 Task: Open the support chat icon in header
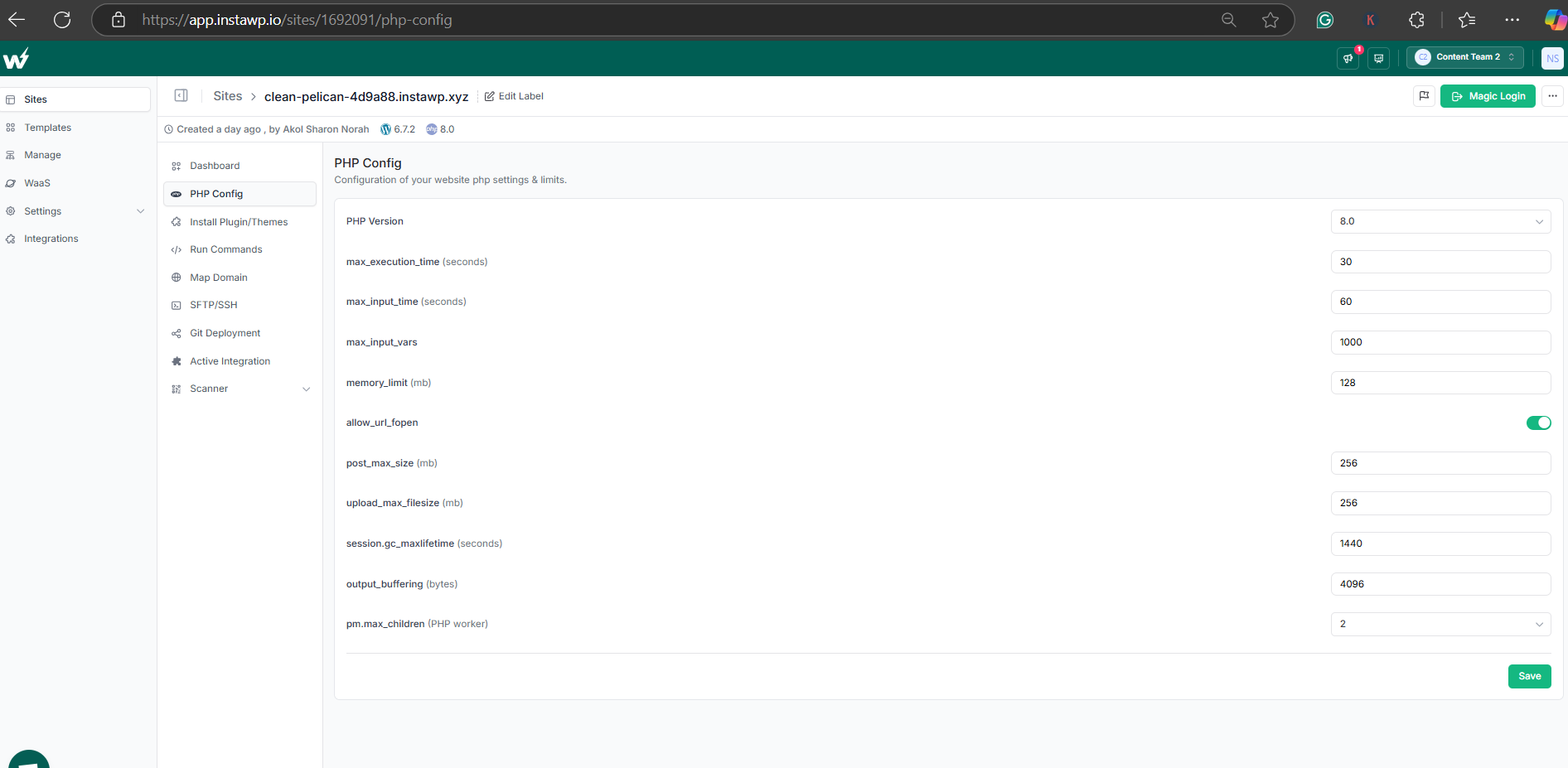pyautogui.click(x=1379, y=58)
